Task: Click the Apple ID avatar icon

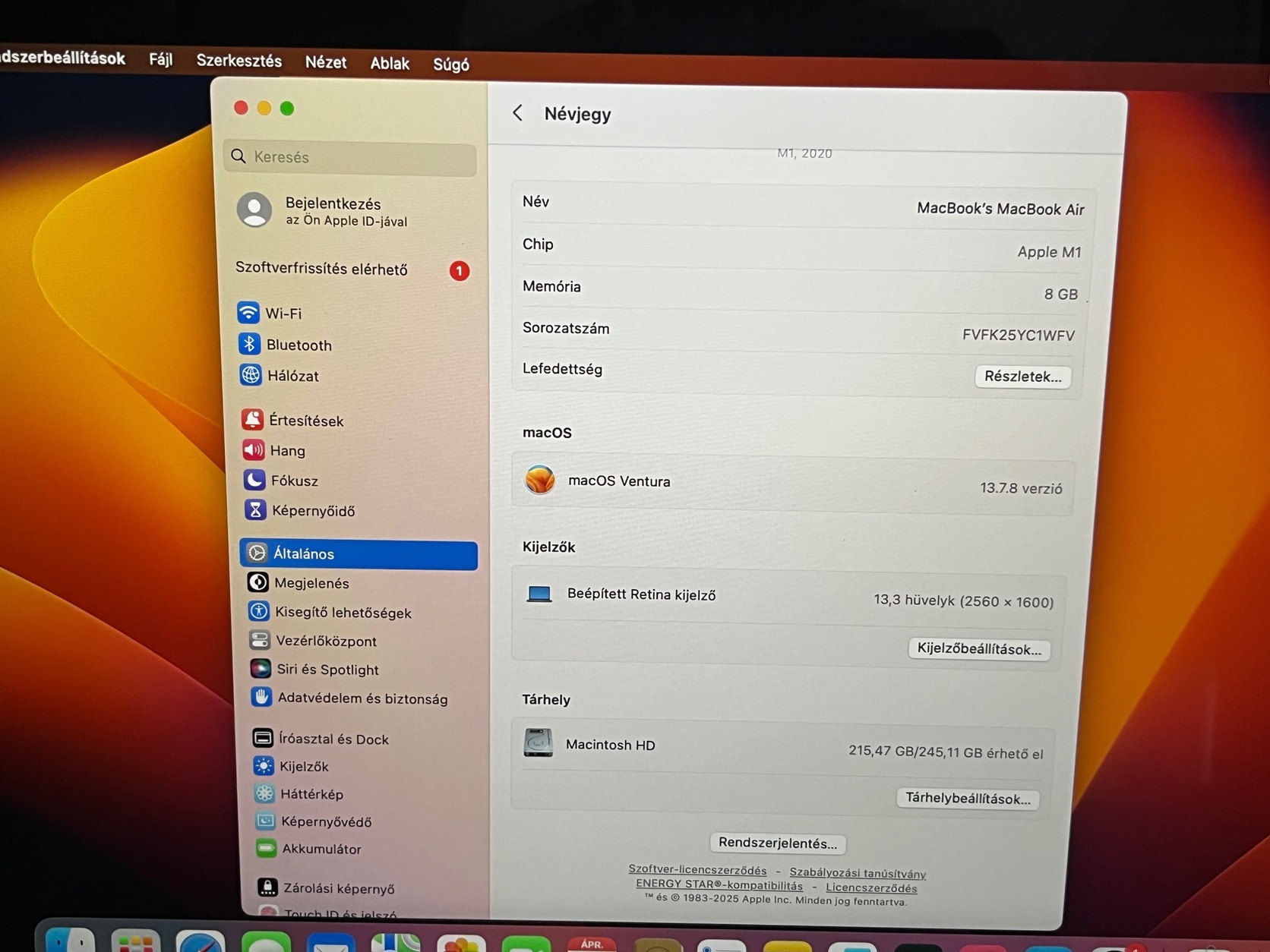Action: (254, 209)
